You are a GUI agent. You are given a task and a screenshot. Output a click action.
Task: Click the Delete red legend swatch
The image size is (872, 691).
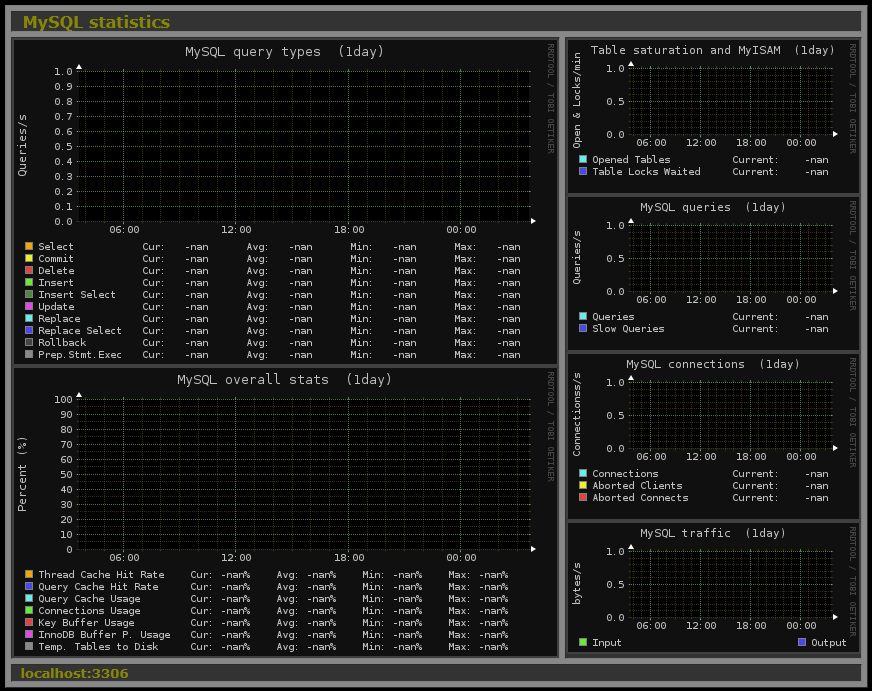(29, 270)
